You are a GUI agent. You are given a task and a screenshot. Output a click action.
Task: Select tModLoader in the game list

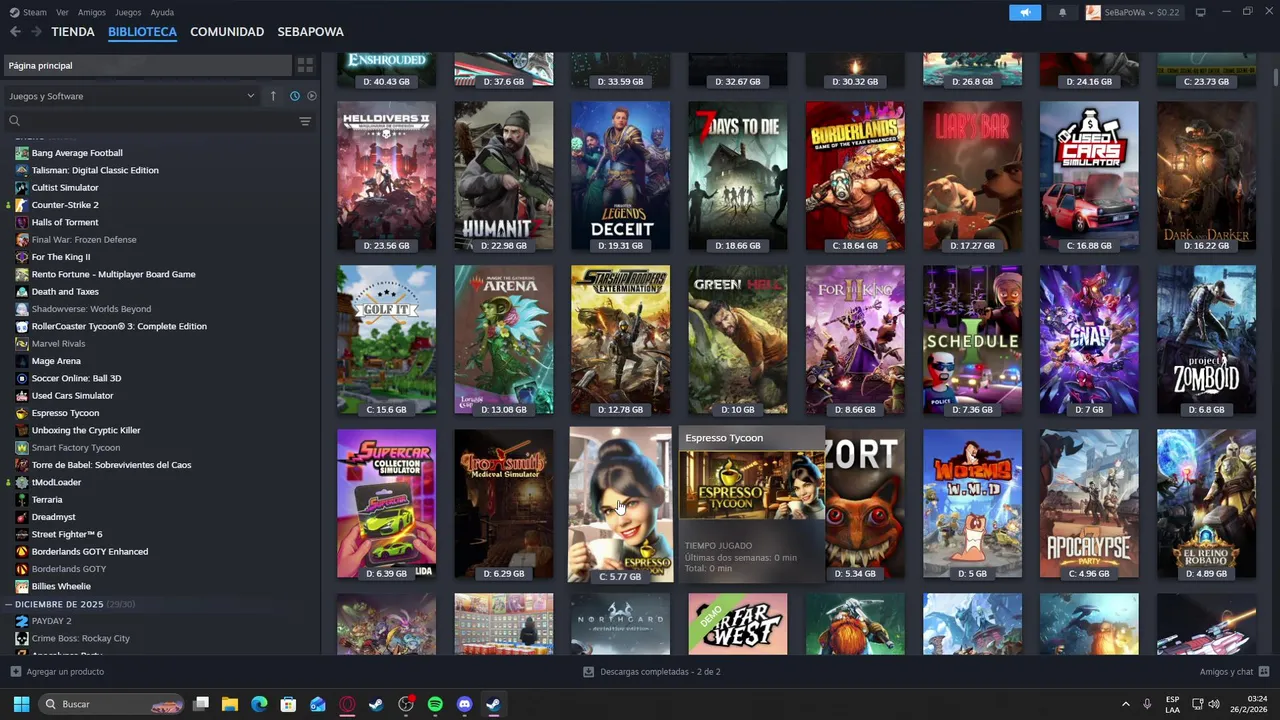[x=56, y=482]
